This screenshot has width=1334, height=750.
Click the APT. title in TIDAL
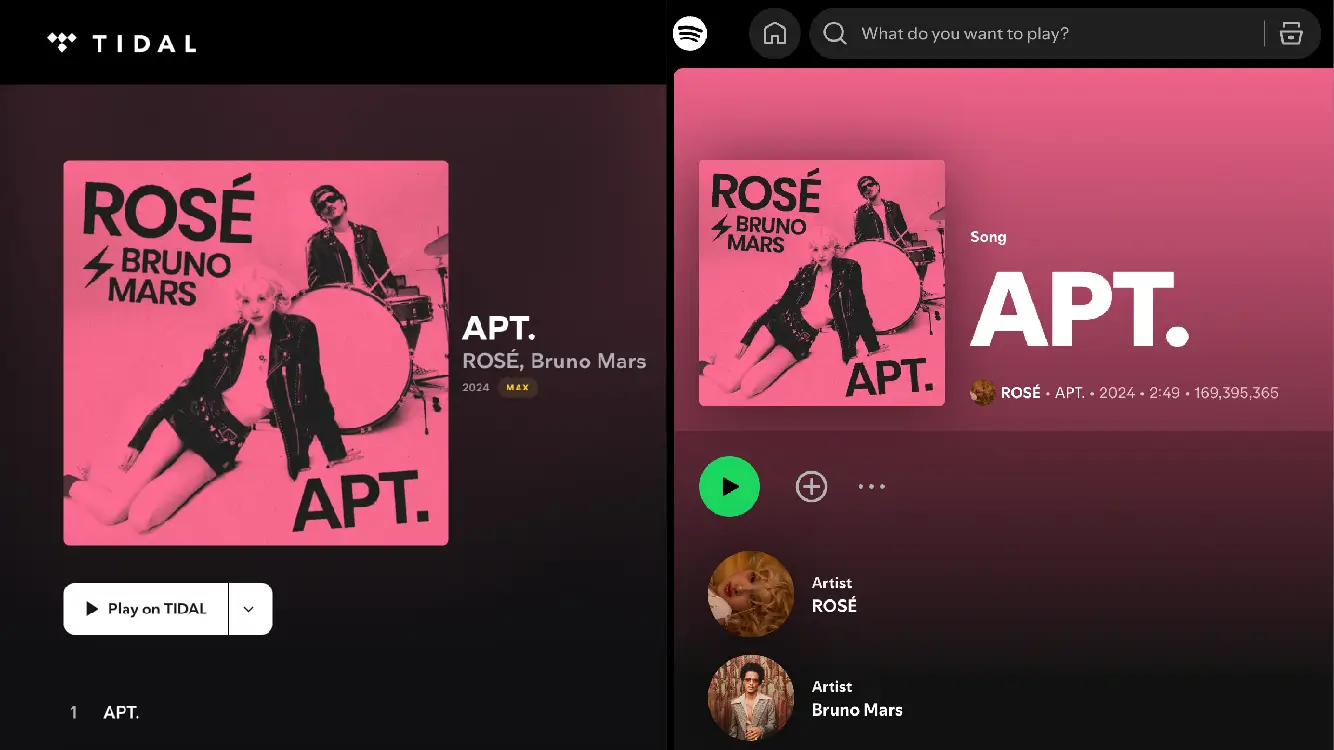coord(499,327)
